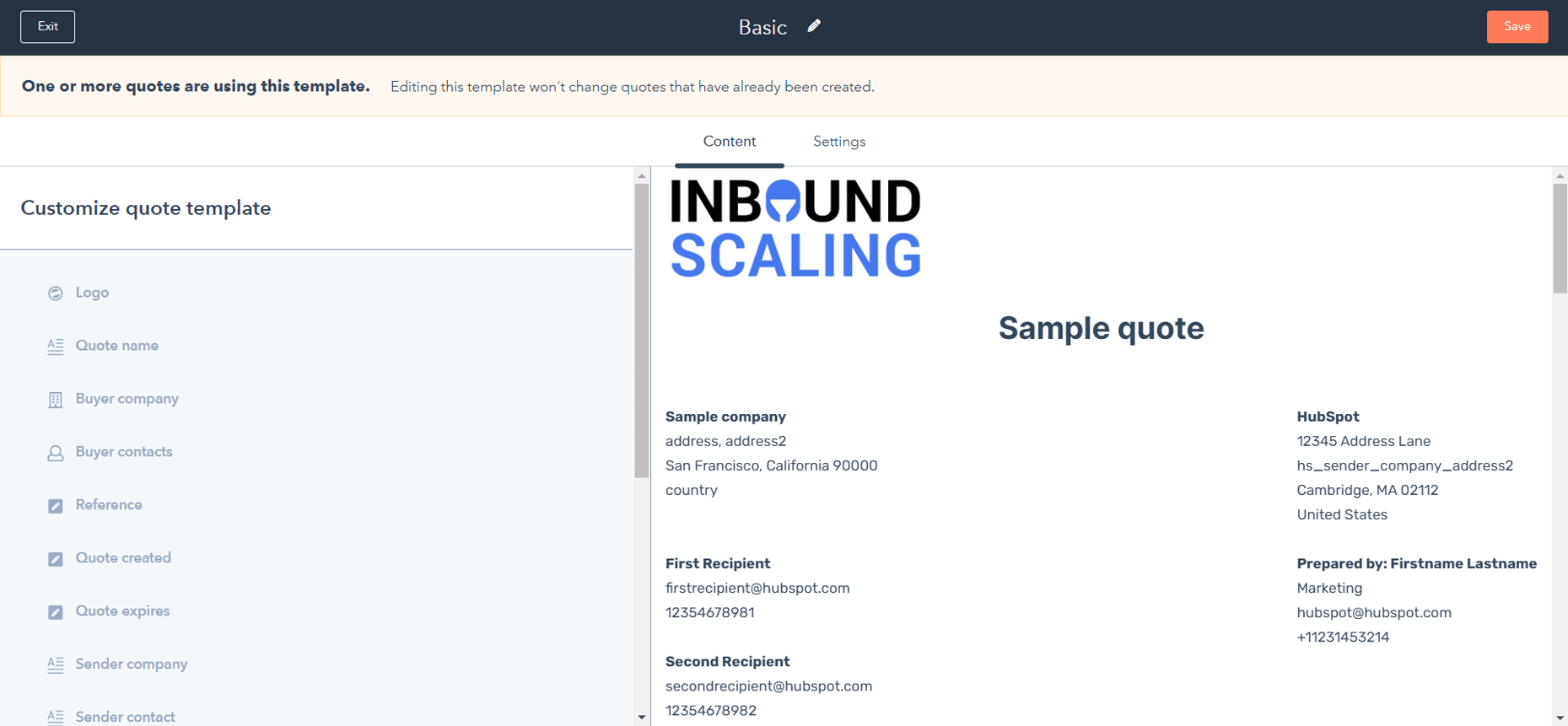Switch to the Content tab

point(730,142)
